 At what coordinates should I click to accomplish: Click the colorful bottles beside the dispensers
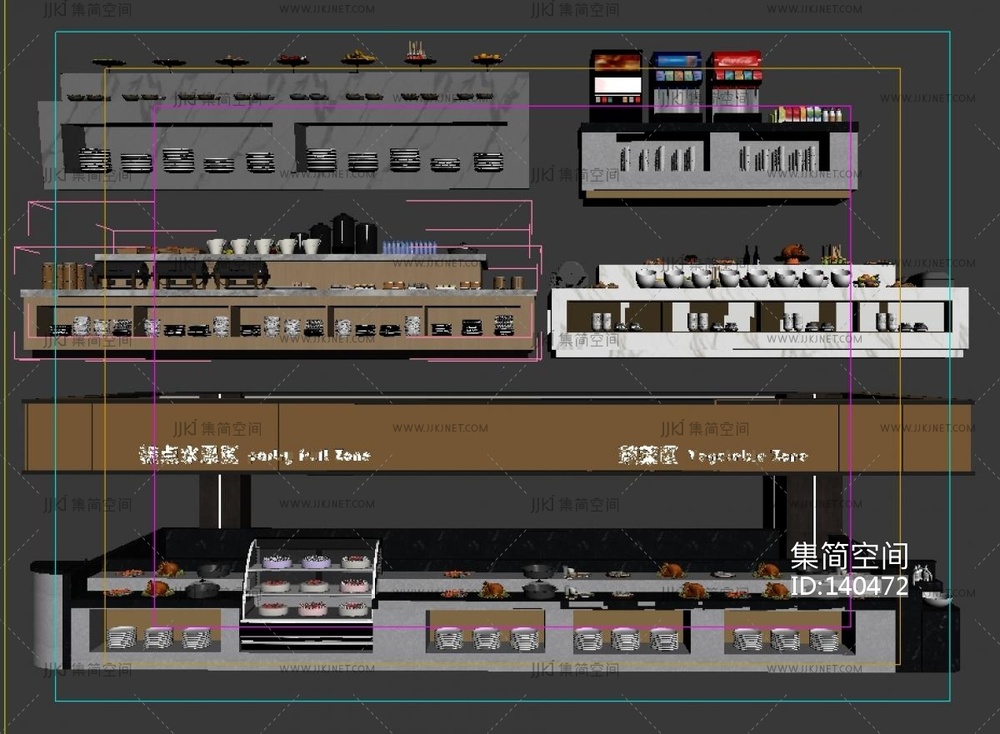806,114
